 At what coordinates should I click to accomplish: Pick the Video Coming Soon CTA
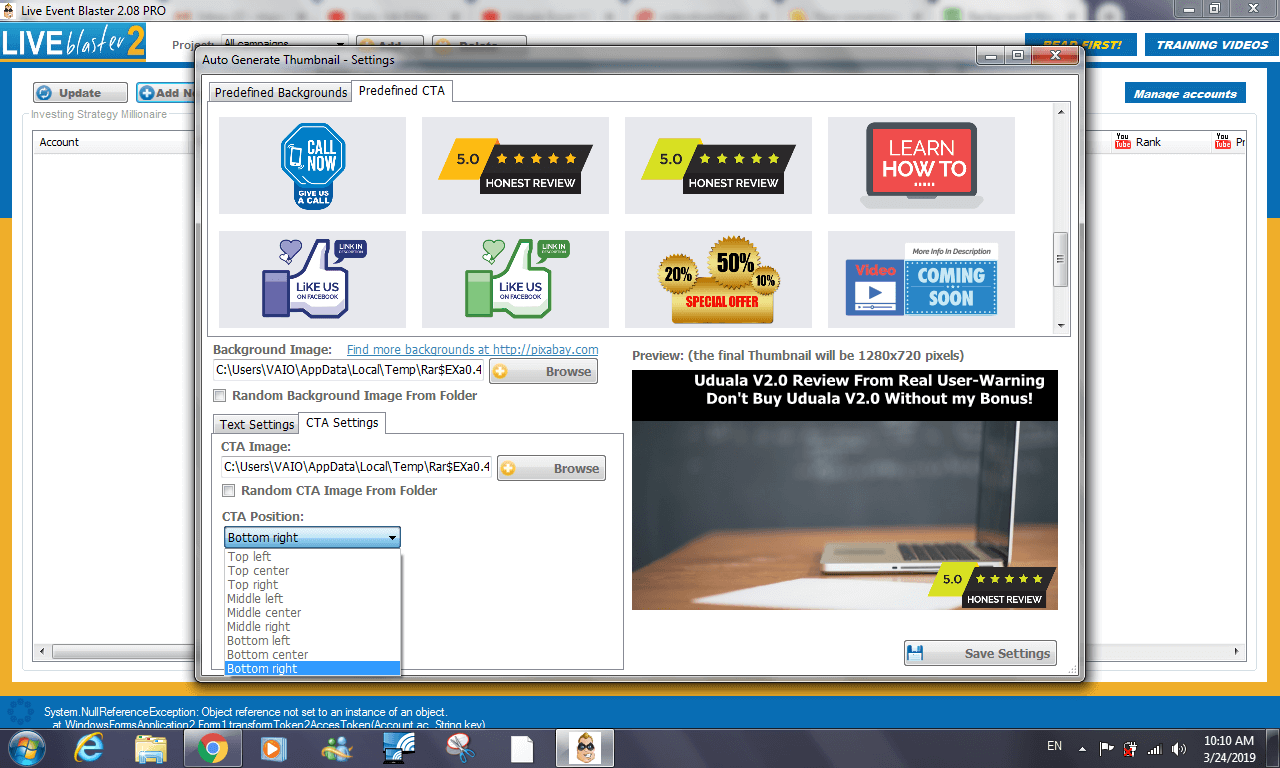tap(921, 279)
